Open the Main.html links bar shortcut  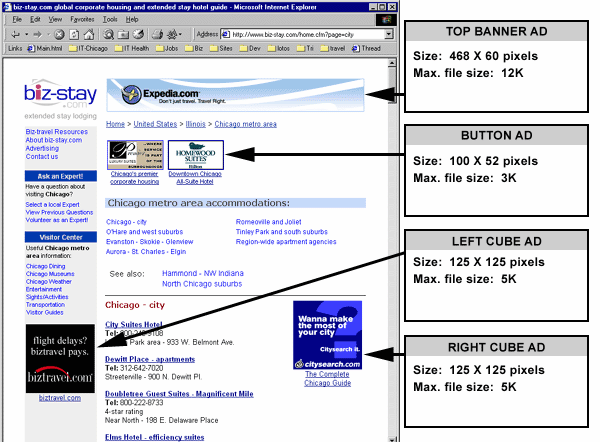tap(45, 49)
